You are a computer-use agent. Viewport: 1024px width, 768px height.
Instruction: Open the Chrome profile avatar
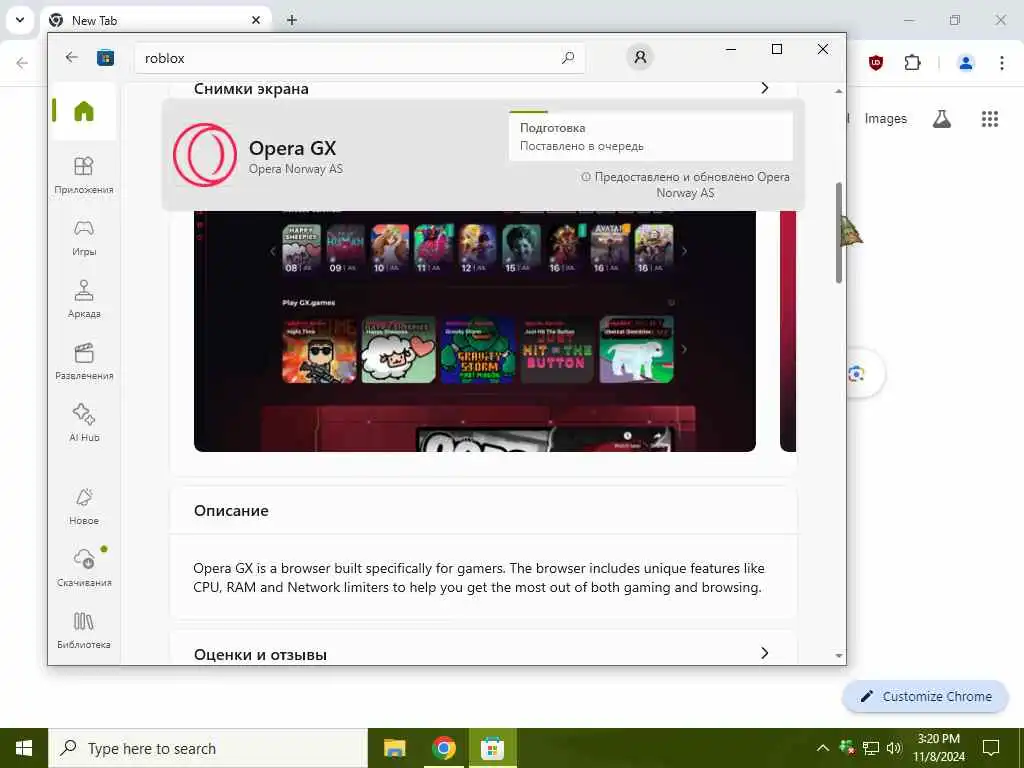point(966,63)
